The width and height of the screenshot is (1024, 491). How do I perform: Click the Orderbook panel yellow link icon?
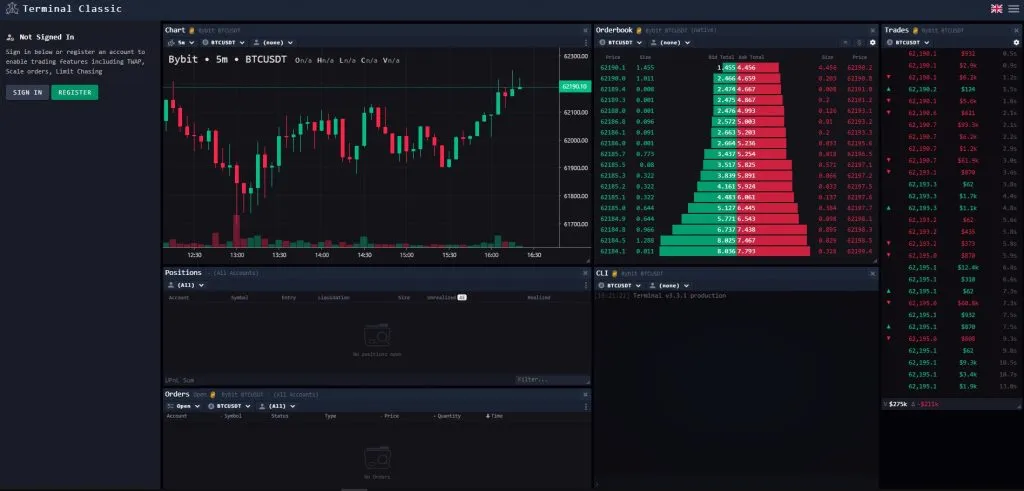[x=639, y=30]
